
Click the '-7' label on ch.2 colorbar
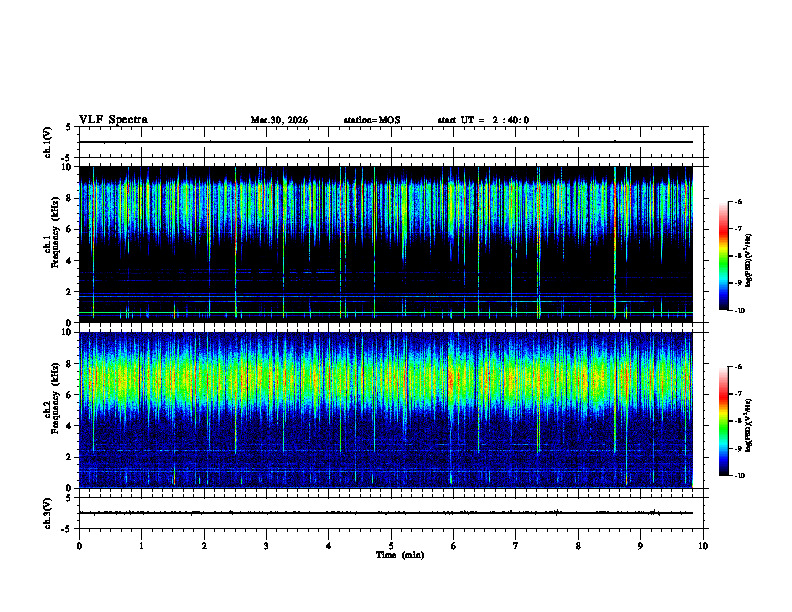click(x=738, y=394)
